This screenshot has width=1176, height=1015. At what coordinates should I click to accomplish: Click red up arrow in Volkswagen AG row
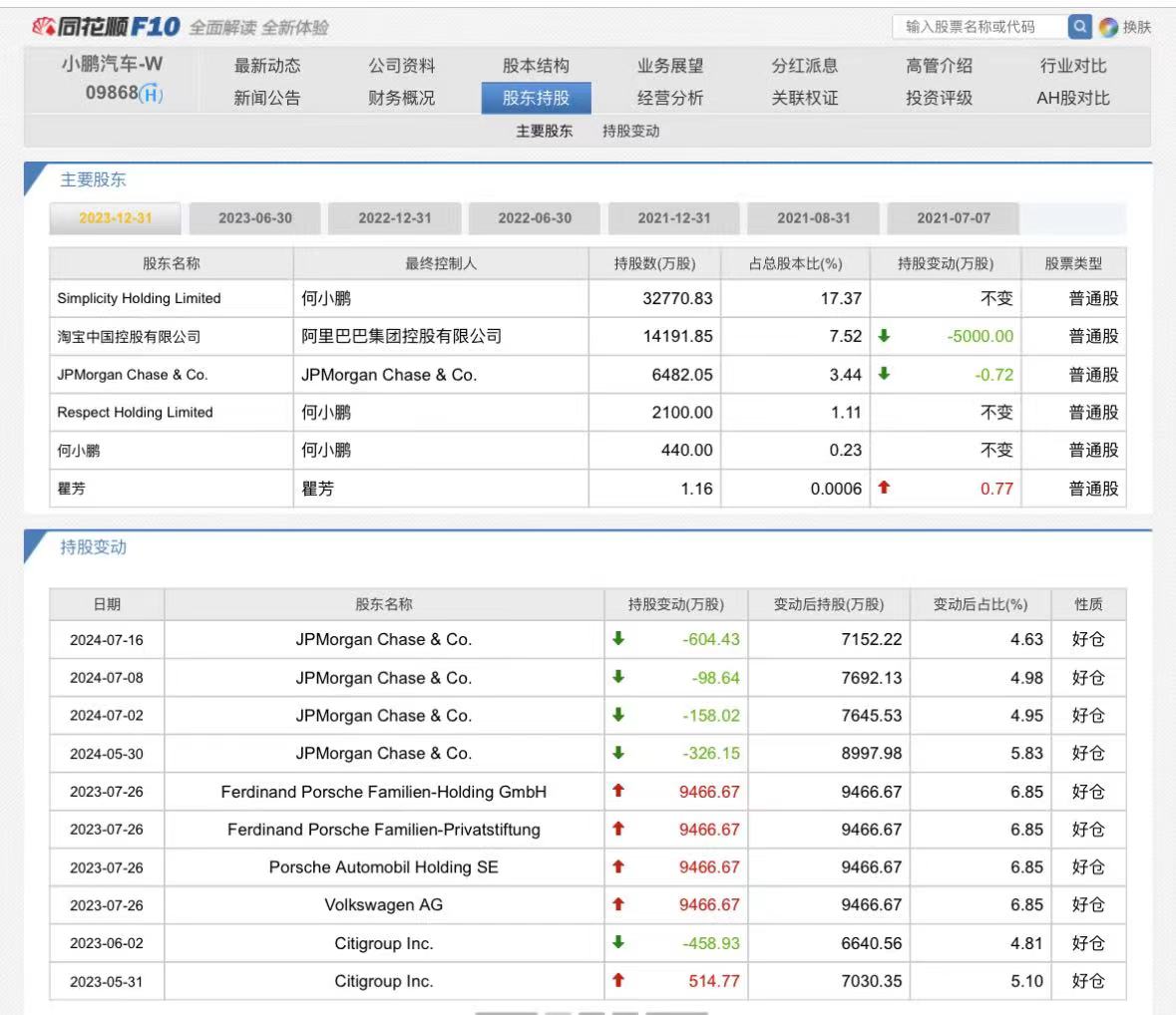618,904
